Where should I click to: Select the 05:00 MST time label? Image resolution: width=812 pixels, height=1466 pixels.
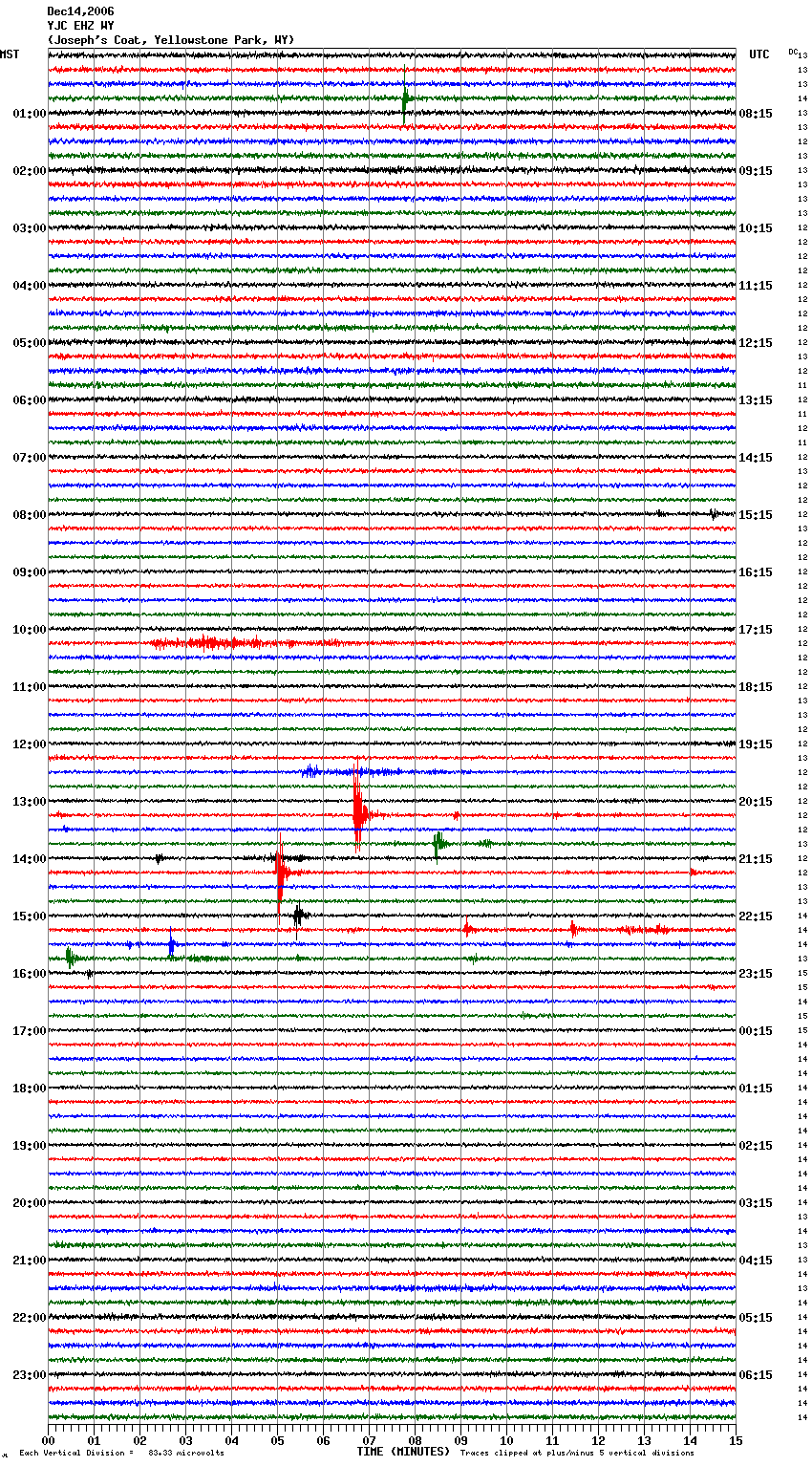point(29,343)
